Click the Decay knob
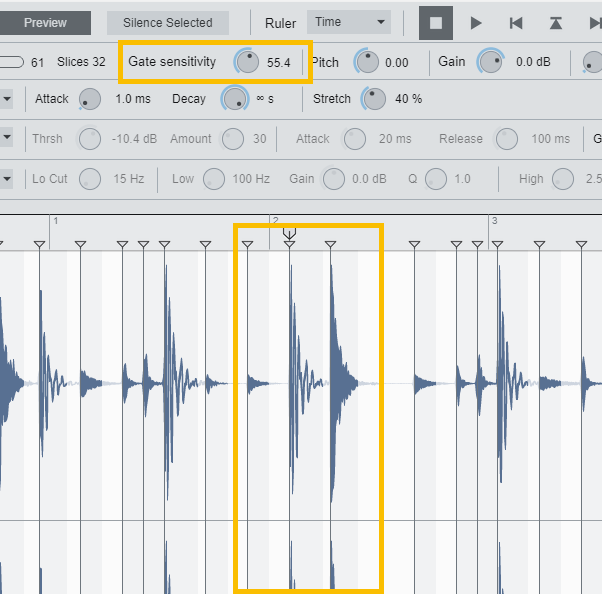The width and height of the screenshot is (602, 594). coord(235,99)
